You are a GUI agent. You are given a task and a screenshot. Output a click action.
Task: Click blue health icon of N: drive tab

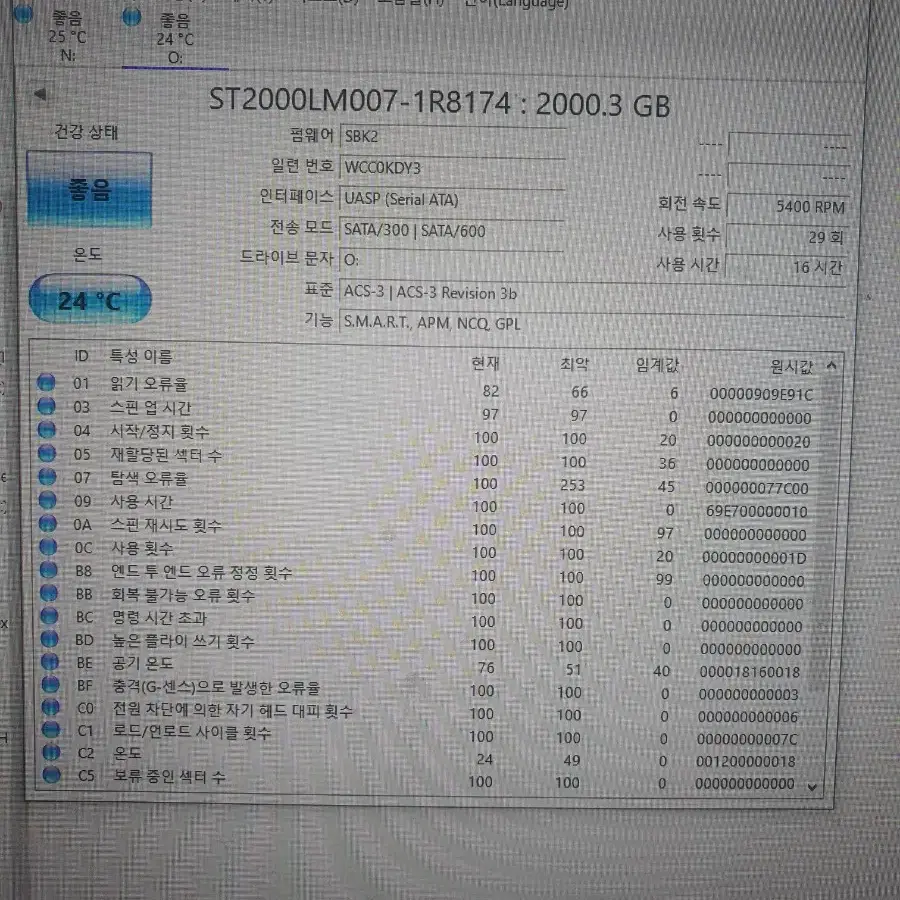(x=24, y=13)
